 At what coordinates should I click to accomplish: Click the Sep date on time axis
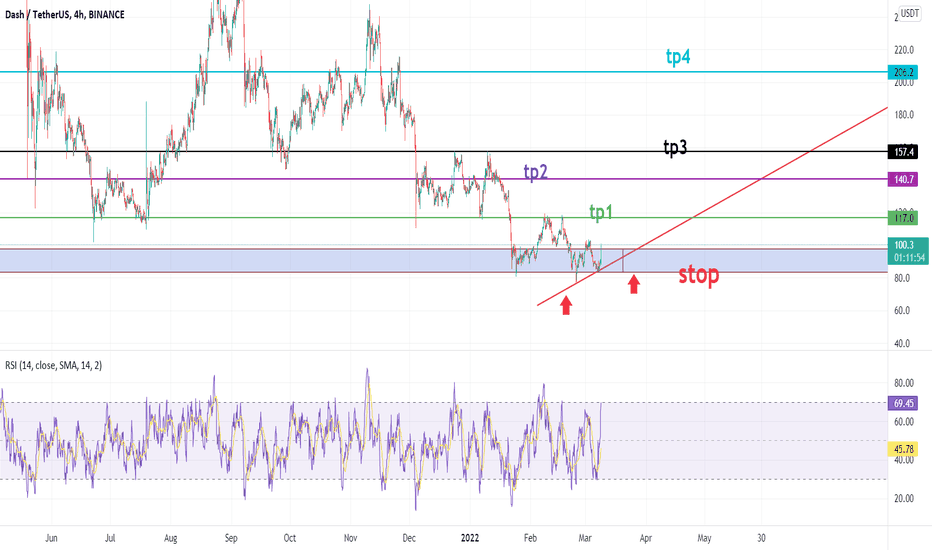coord(231,538)
